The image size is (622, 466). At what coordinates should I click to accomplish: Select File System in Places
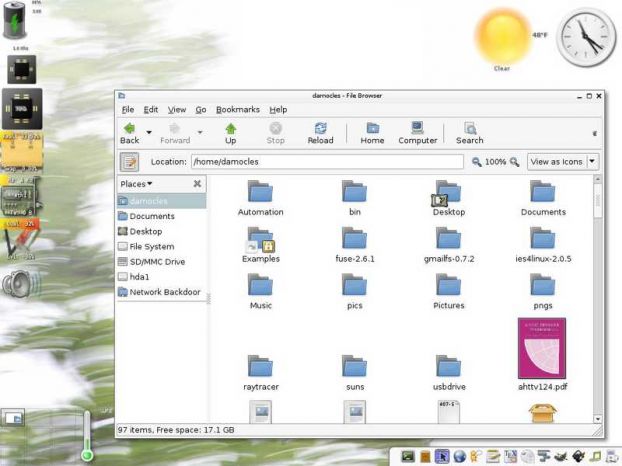(x=162, y=246)
